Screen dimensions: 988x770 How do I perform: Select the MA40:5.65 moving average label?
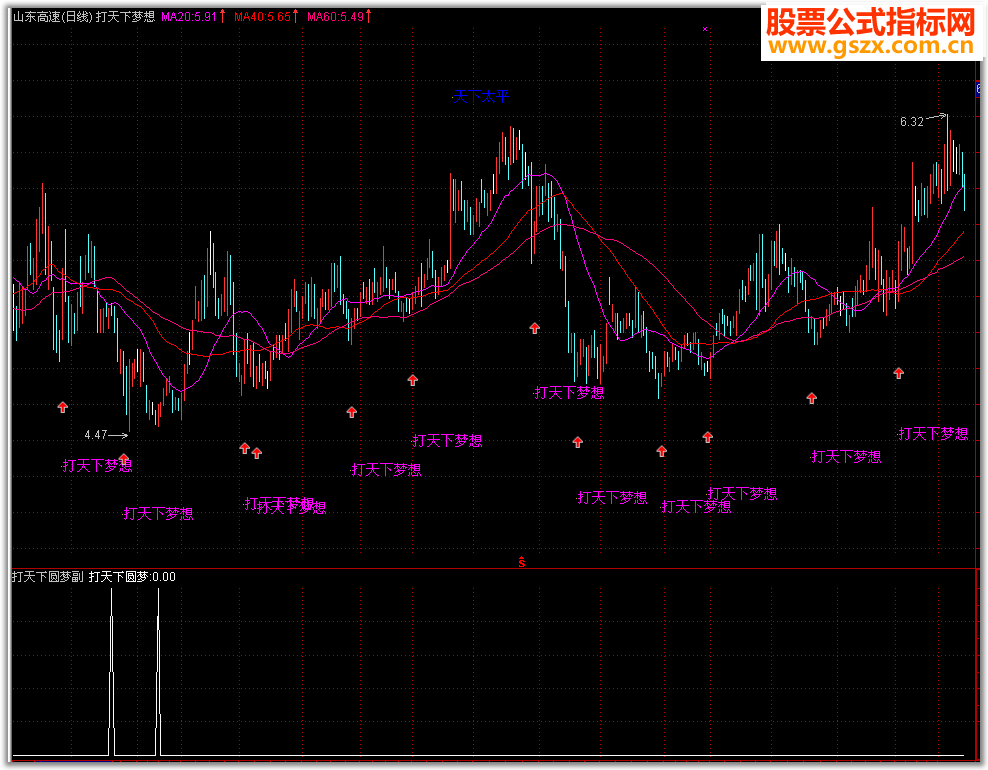263,17
